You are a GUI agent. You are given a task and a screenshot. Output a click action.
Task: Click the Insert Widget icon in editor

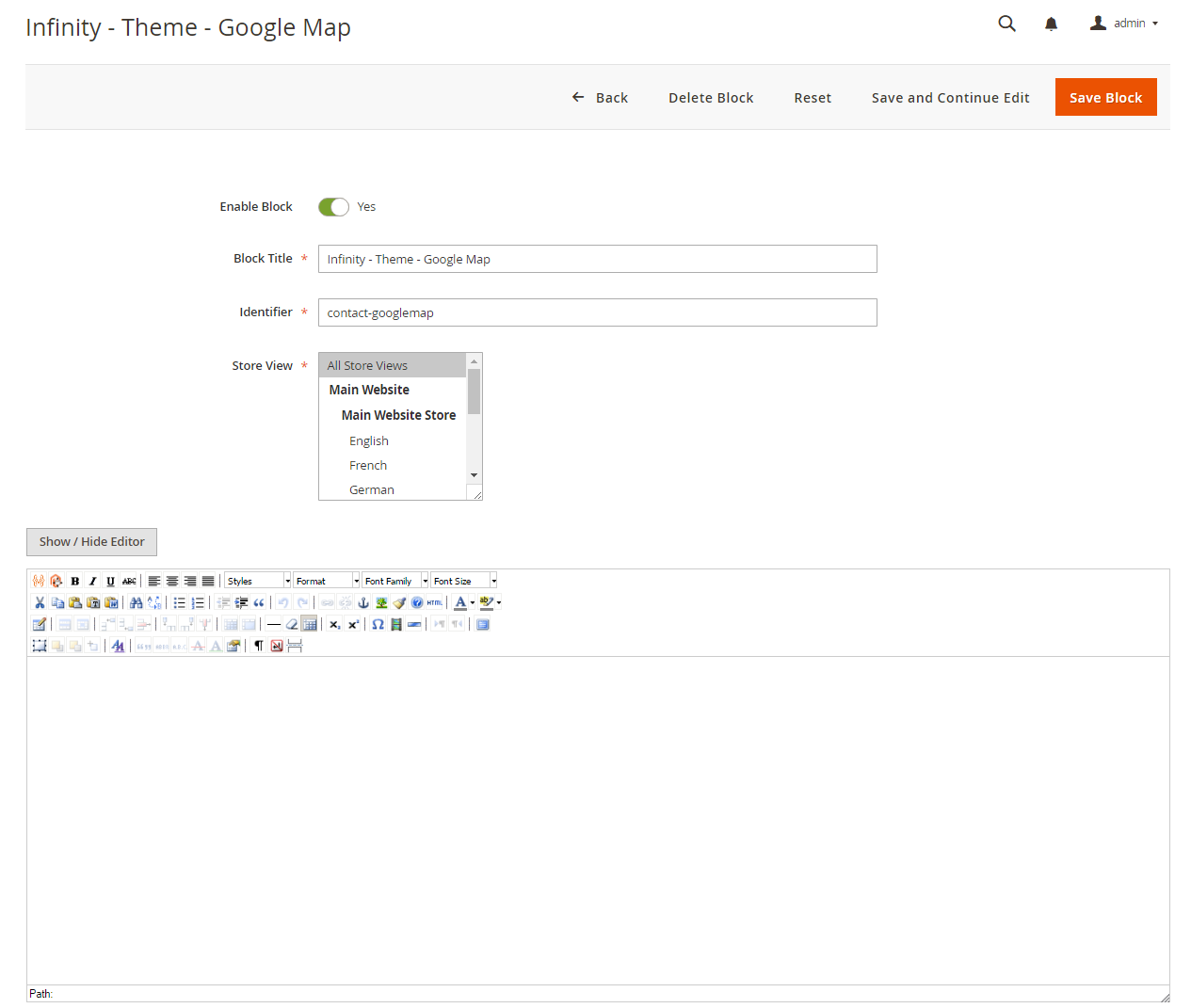point(56,581)
